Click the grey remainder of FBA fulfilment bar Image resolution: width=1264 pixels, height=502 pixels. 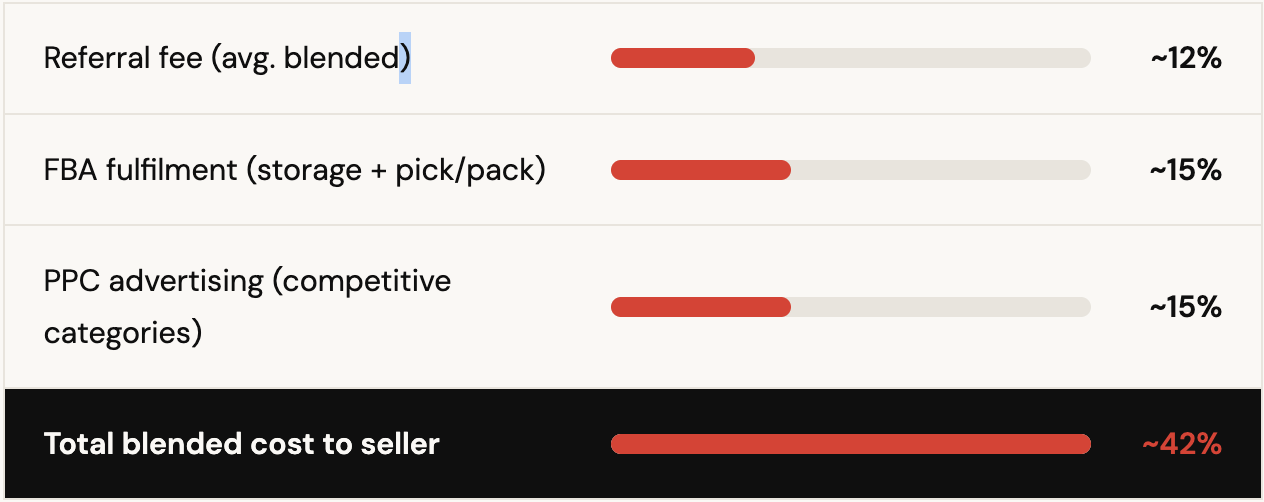pos(940,171)
